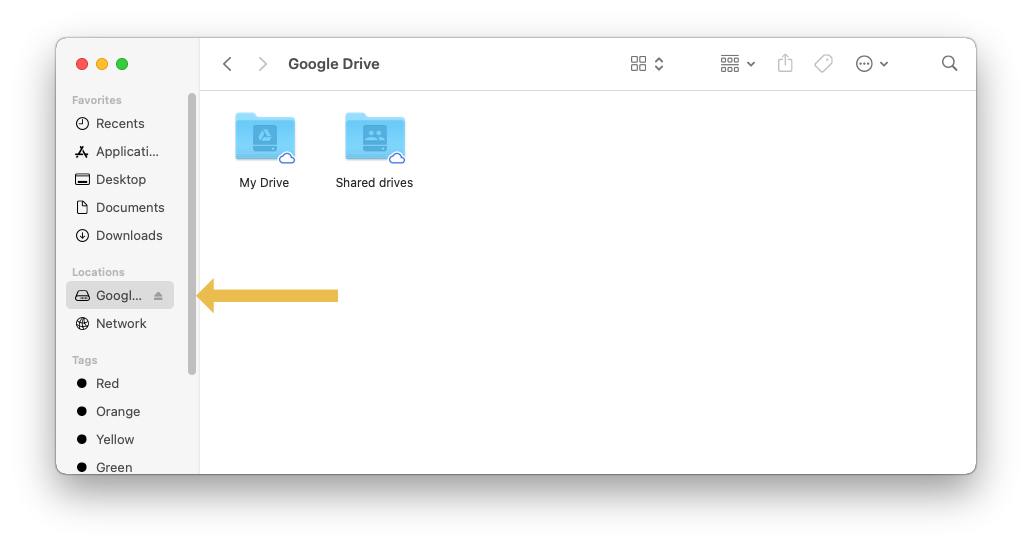The image size is (1032, 548).
Task: Eject Google Drive using the eject icon
Action: [x=158, y=296]
